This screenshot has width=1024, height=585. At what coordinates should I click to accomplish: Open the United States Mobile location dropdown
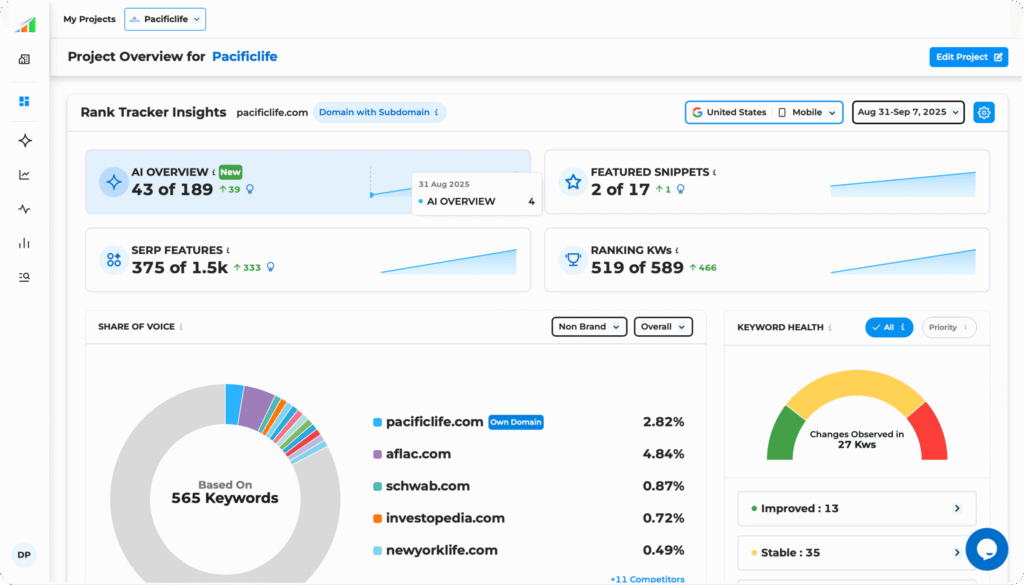(764, 113)
